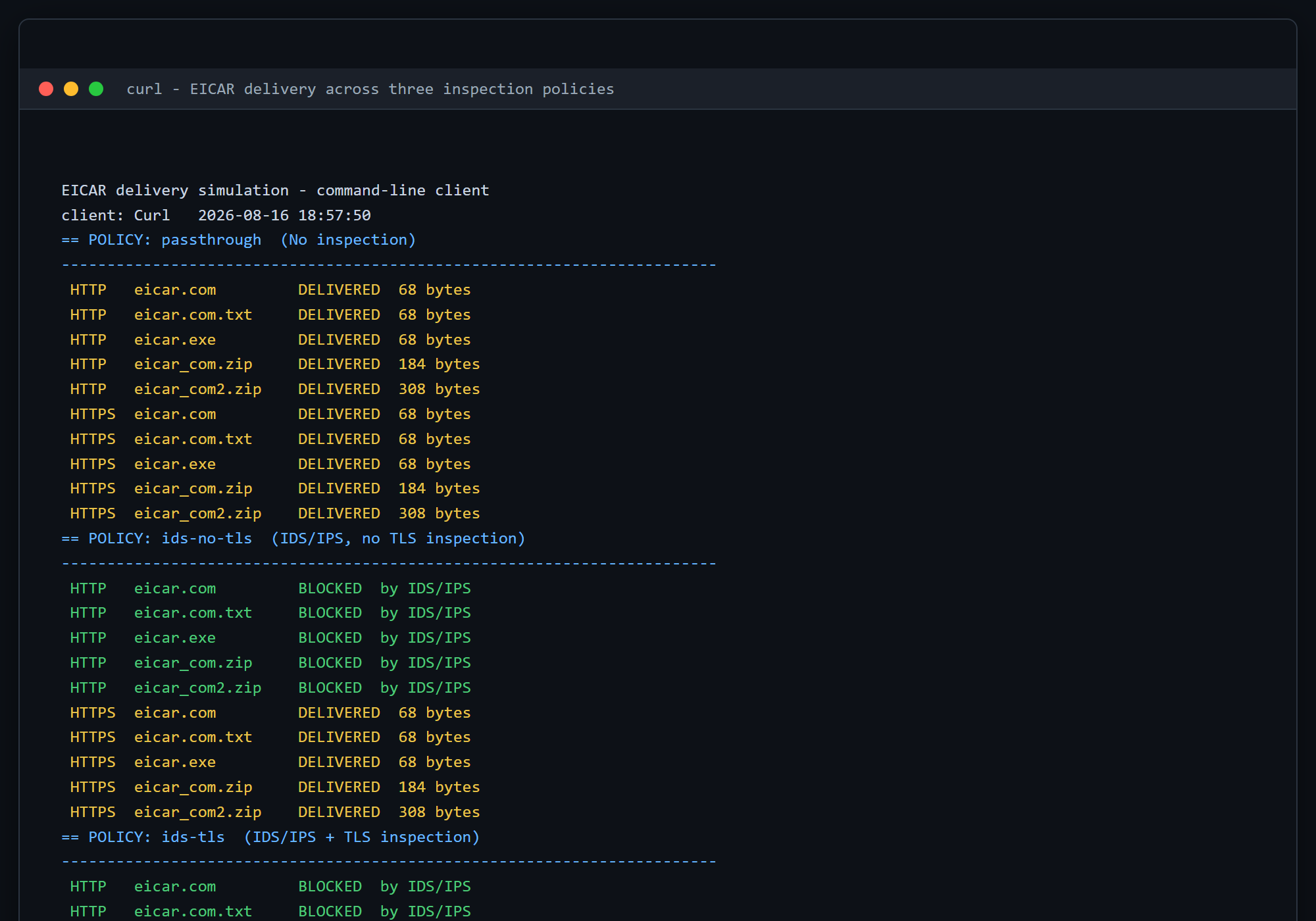Screen dimensions: 1316x921
Task: Click HTTPS eicar.com row under passthrough policy
Action: click(270, 414)
